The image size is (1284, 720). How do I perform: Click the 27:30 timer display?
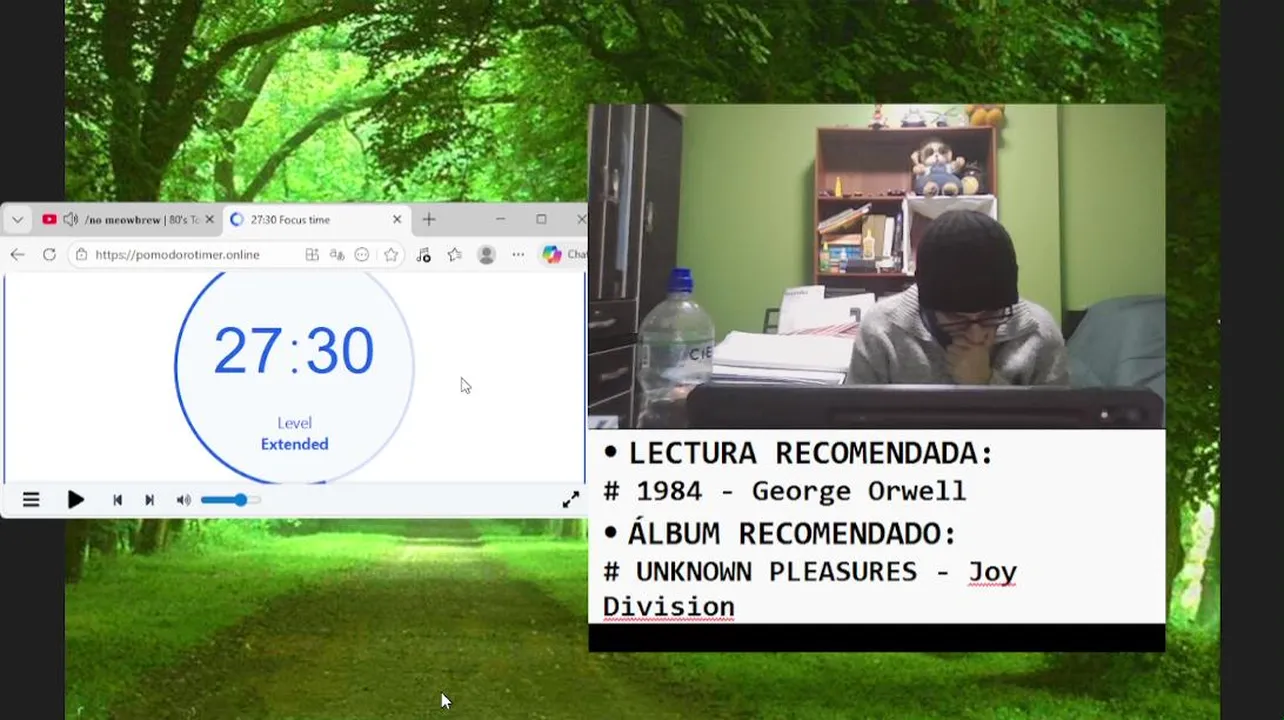click(x=294, y=351)
